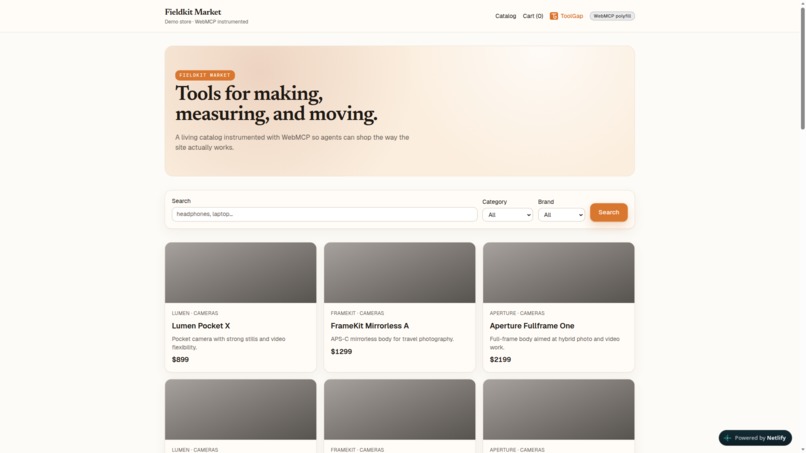
Task: Click the $899 price
Action: 180,359
